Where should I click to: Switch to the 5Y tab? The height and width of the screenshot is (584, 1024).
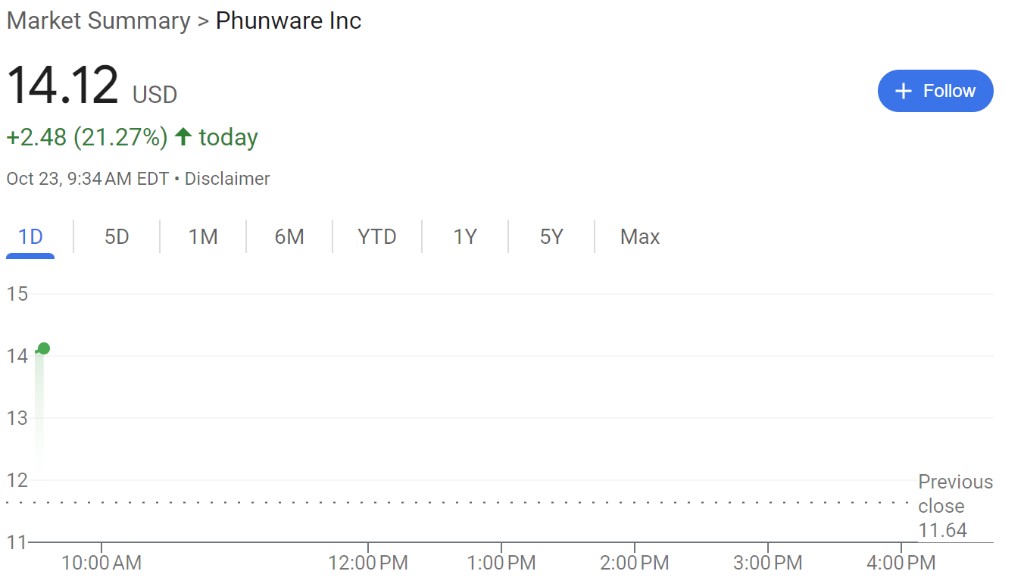[551, 237]
